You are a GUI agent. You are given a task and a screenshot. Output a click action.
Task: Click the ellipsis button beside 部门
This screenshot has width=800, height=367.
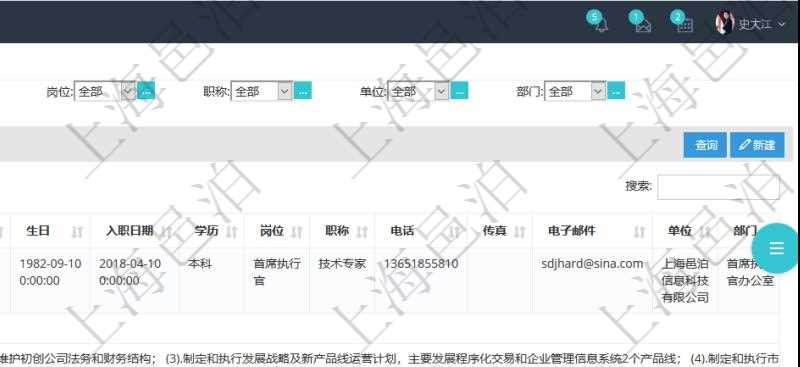point(616,91)
